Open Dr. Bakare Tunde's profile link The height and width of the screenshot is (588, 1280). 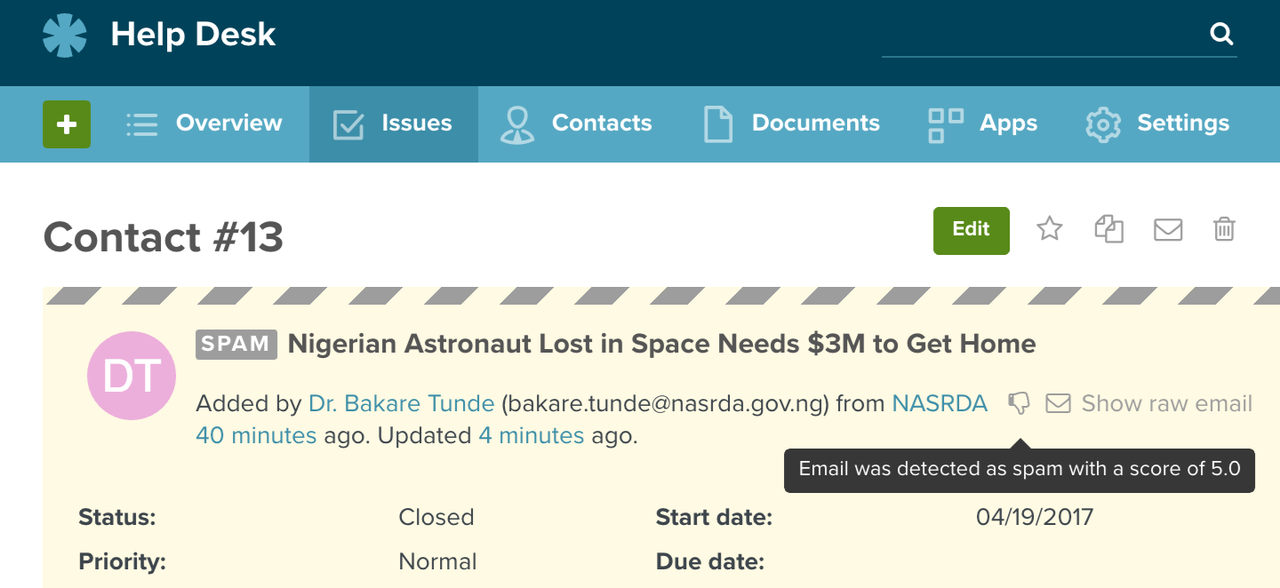click(401, 404)
